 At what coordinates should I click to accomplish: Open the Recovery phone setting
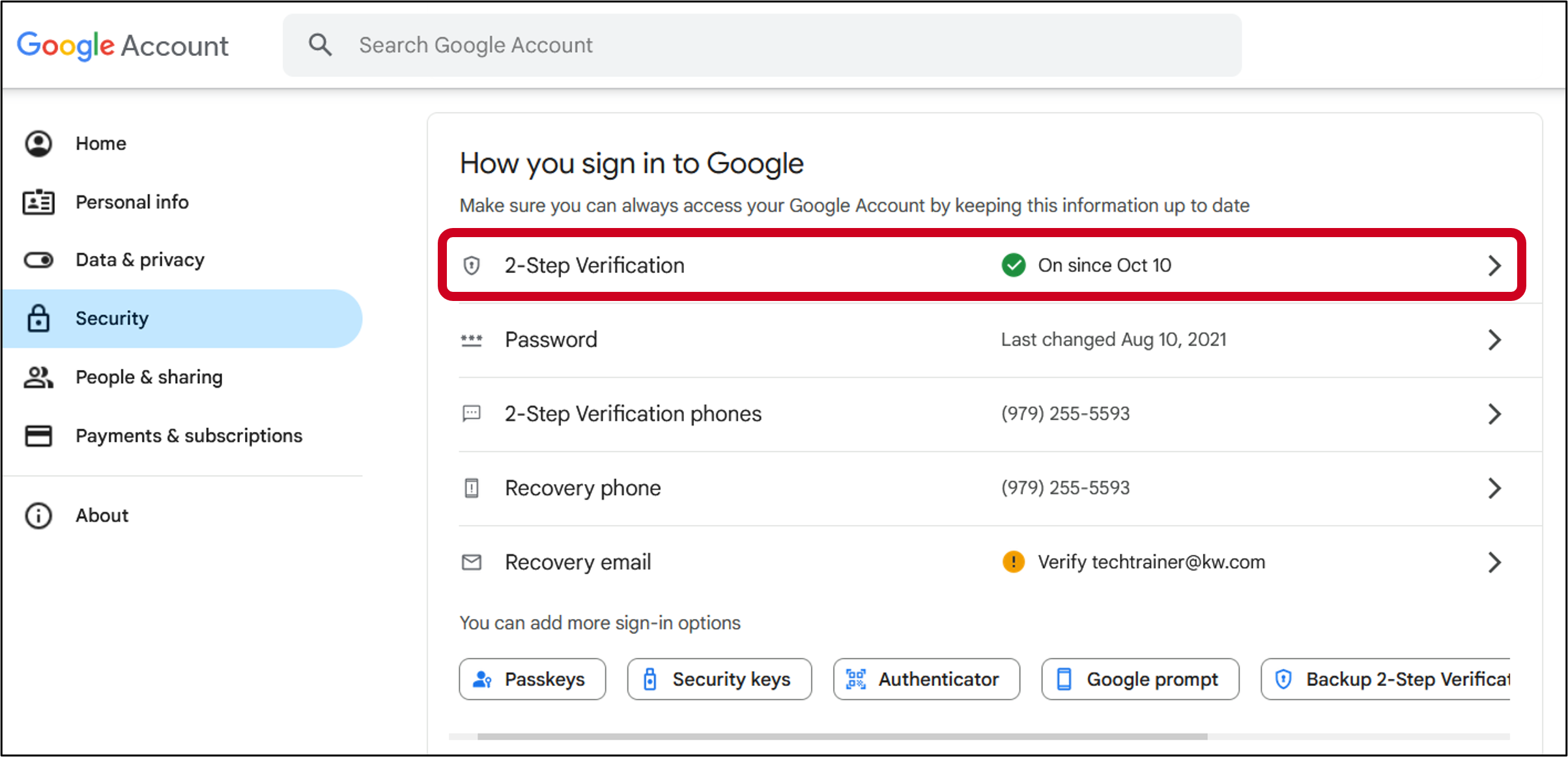pyautogui.click(x=1001, y=488)
